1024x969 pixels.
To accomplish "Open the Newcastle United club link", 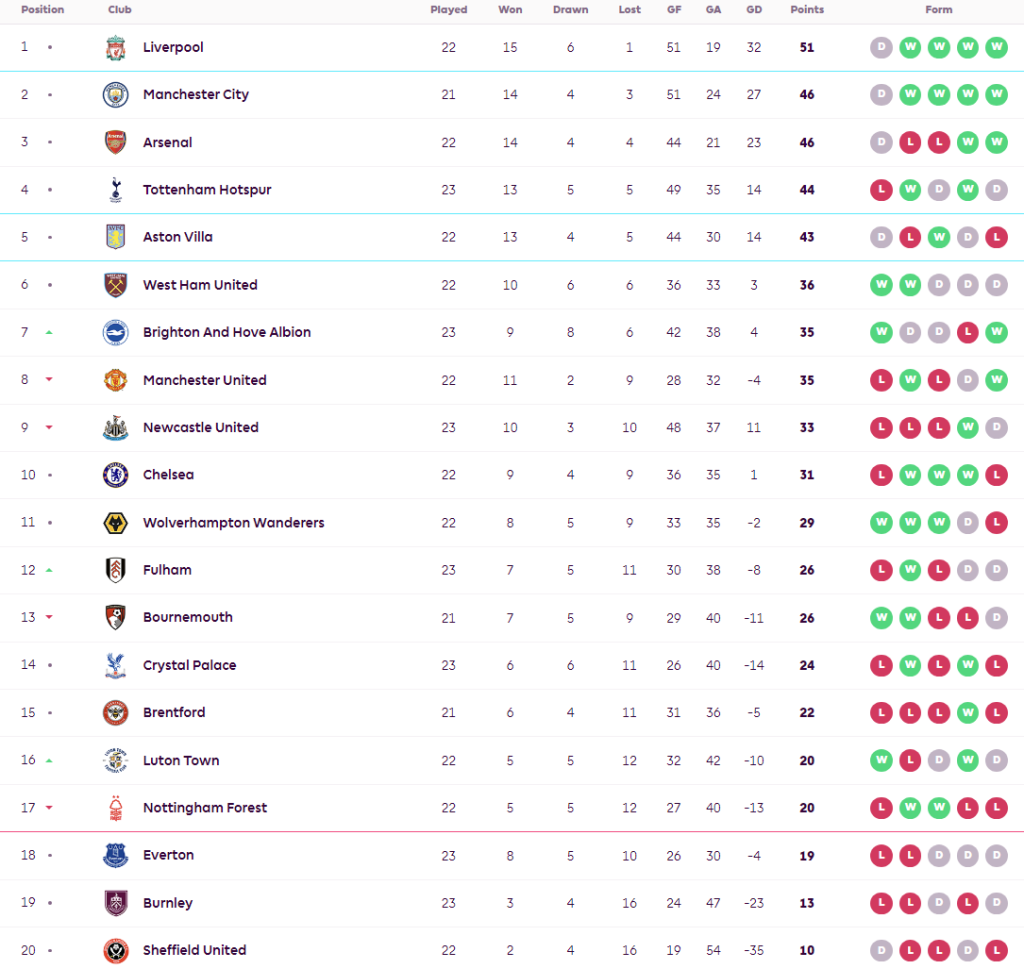I will pyautogui.click(x=200, y=427).
